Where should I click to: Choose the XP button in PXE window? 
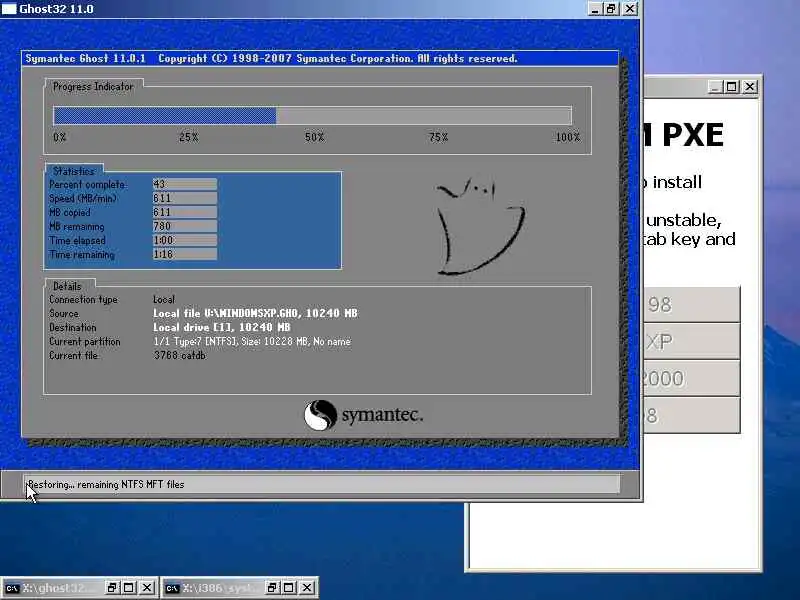coord(691,341)
